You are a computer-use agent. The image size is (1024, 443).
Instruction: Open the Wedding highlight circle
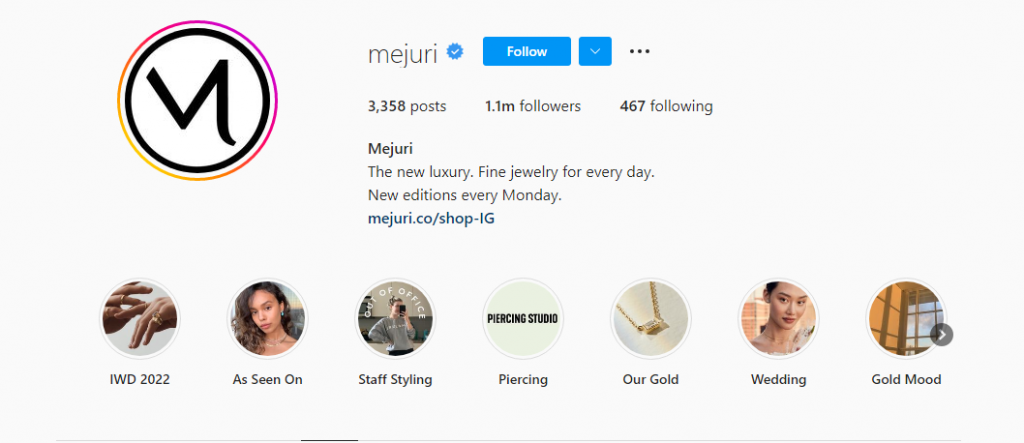[778, 319]
